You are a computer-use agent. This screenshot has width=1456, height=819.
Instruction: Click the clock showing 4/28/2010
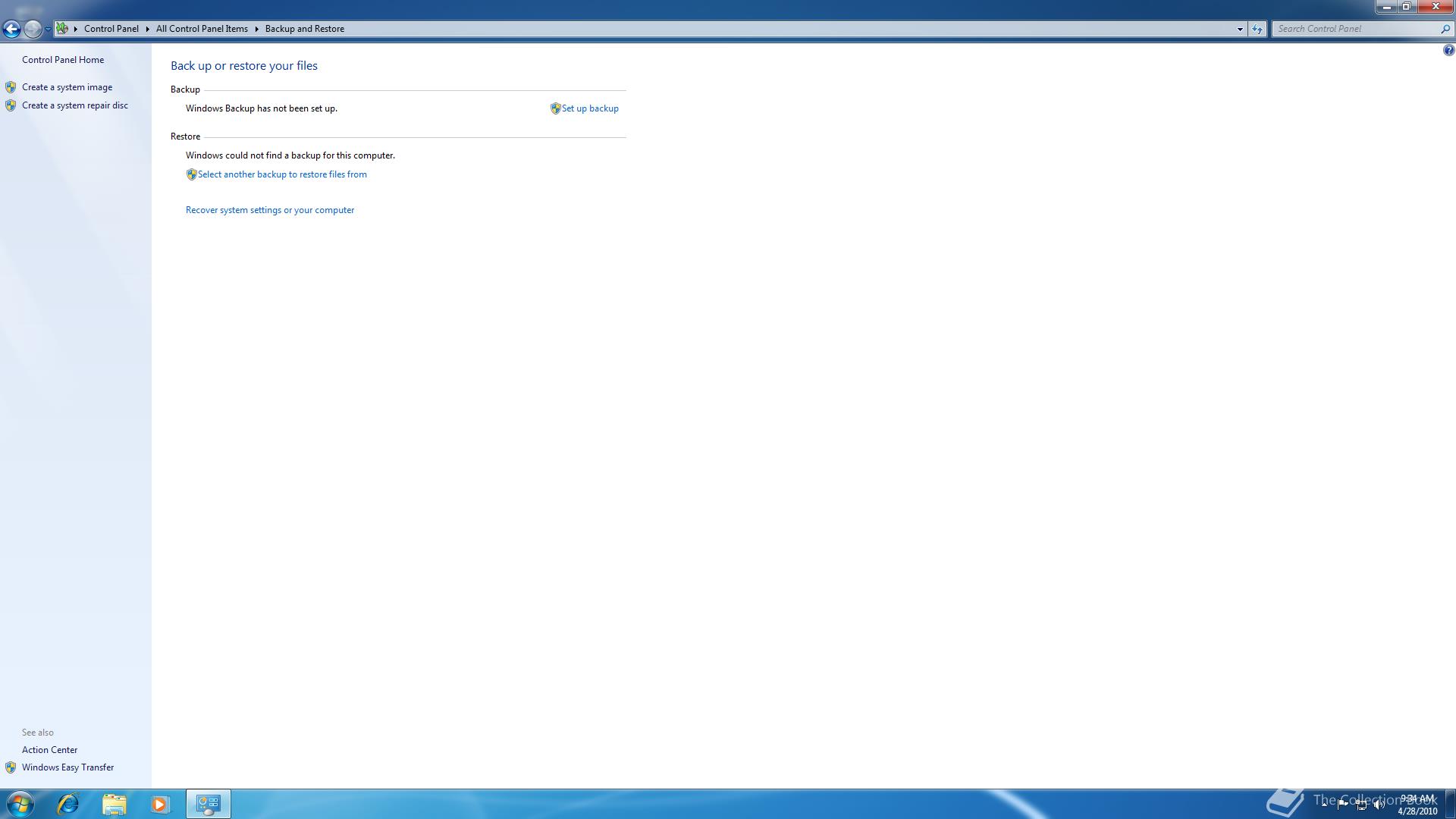(x=1417, y=805)
